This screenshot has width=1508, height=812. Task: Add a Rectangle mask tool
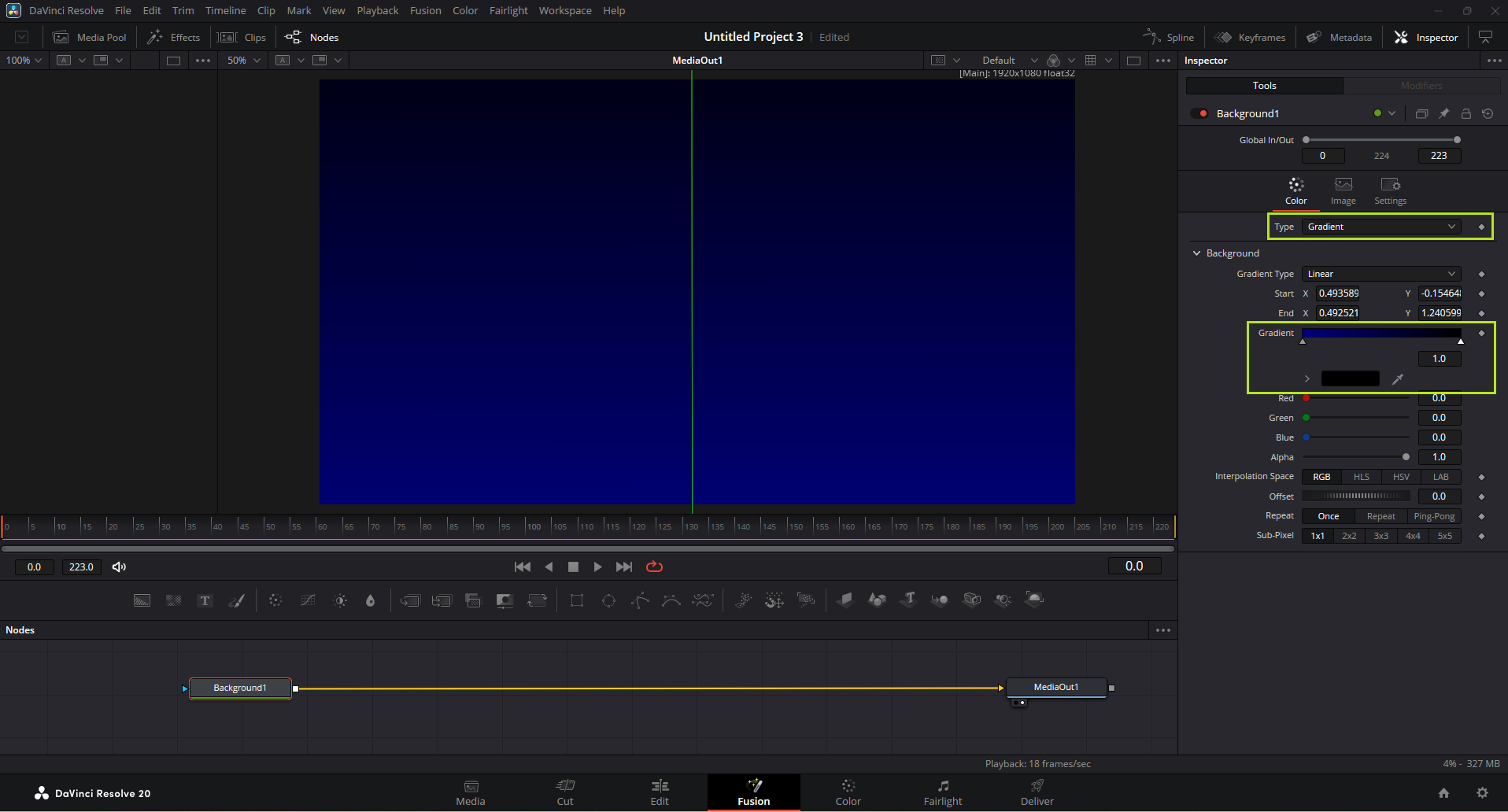click(x=577, y=600)
